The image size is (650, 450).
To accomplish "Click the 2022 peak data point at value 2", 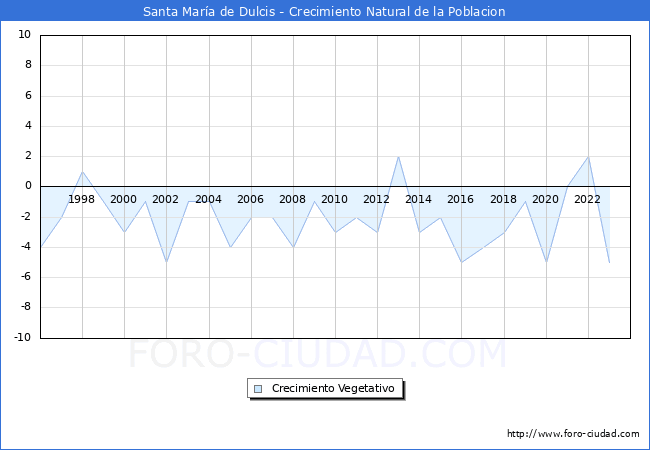I will click(588, 157).
